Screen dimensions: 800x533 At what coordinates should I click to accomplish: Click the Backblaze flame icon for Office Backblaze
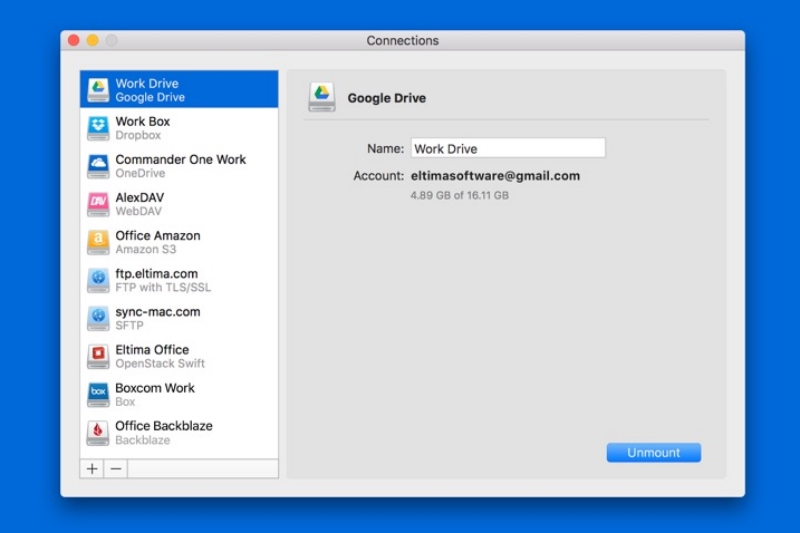click(x=98, y=433)
